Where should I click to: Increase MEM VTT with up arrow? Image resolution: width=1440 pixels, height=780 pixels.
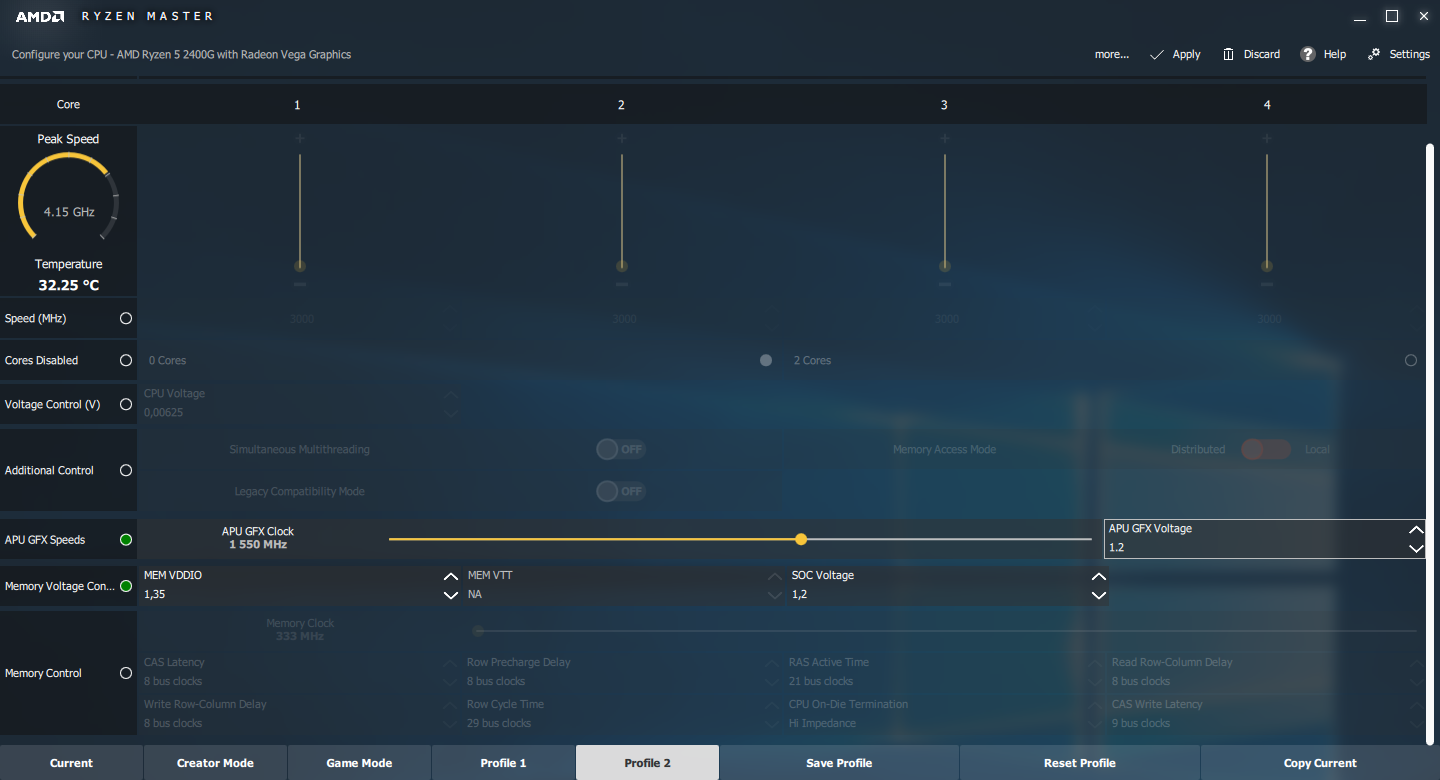[x=775, y=576]
